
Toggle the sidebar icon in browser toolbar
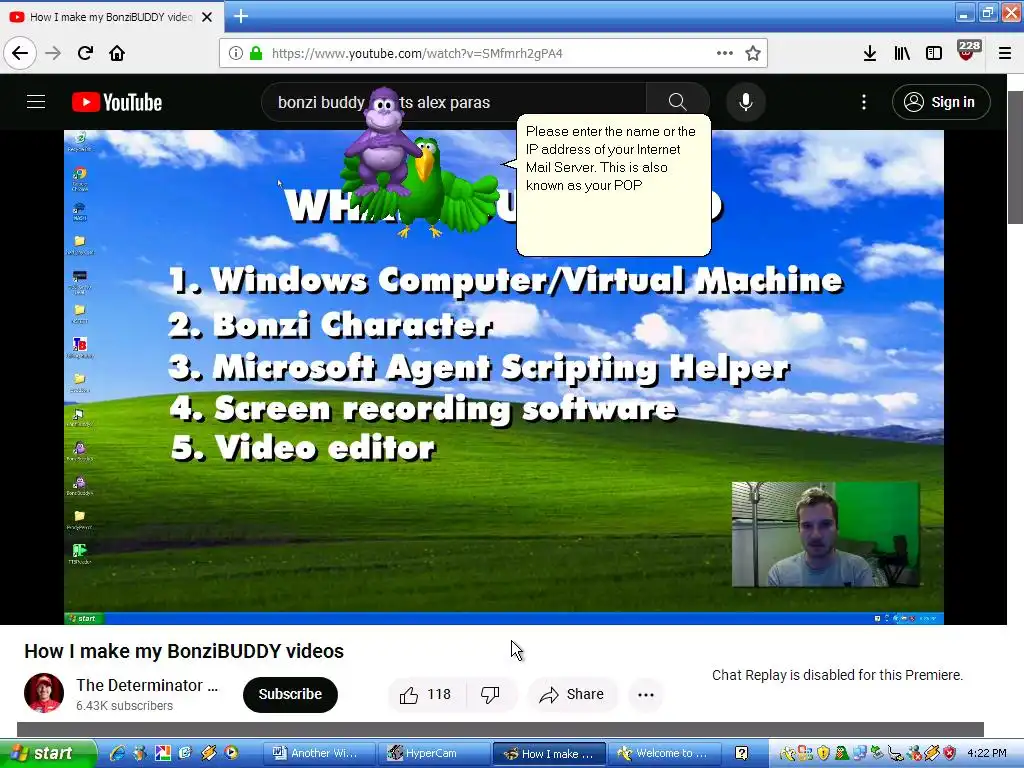click(934, 53)
